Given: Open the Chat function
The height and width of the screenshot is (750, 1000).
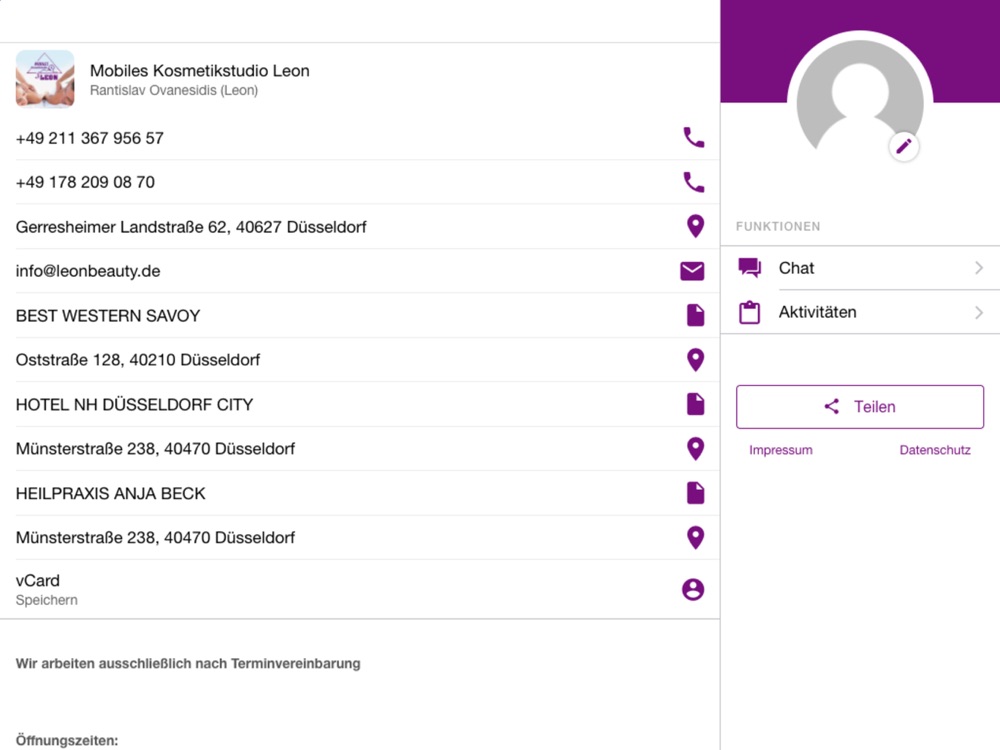Looking at the screenshot, I should pos(860,268).
